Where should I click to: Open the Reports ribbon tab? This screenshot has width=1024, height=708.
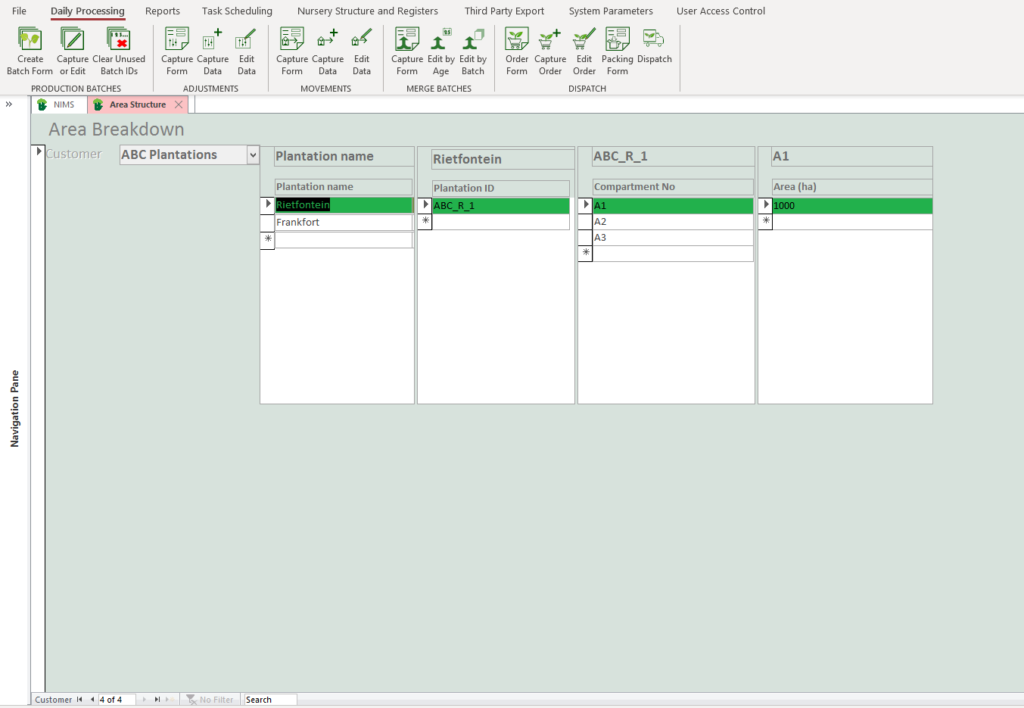coord(162,11)
